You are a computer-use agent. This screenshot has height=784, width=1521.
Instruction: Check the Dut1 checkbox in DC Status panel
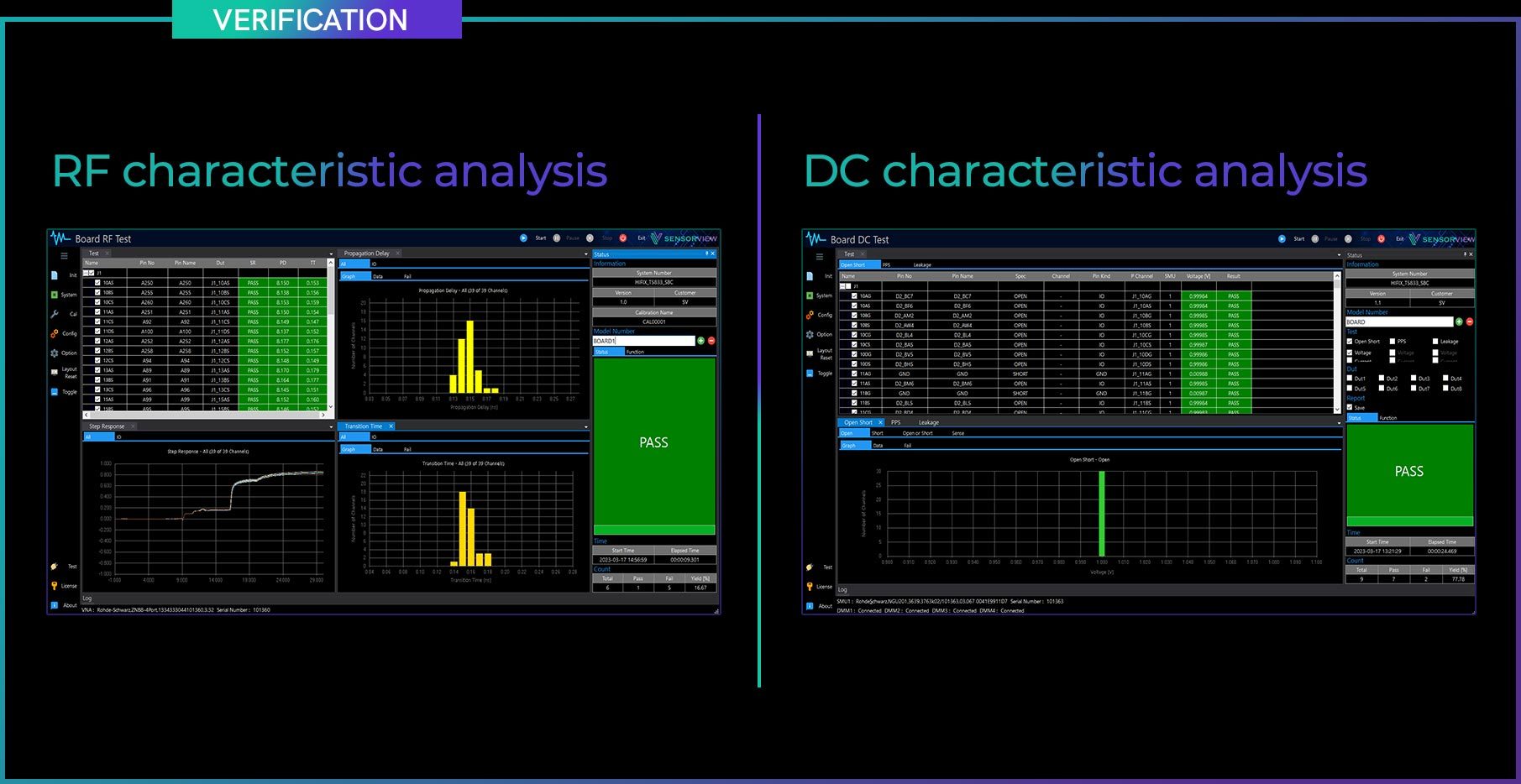1350,379
